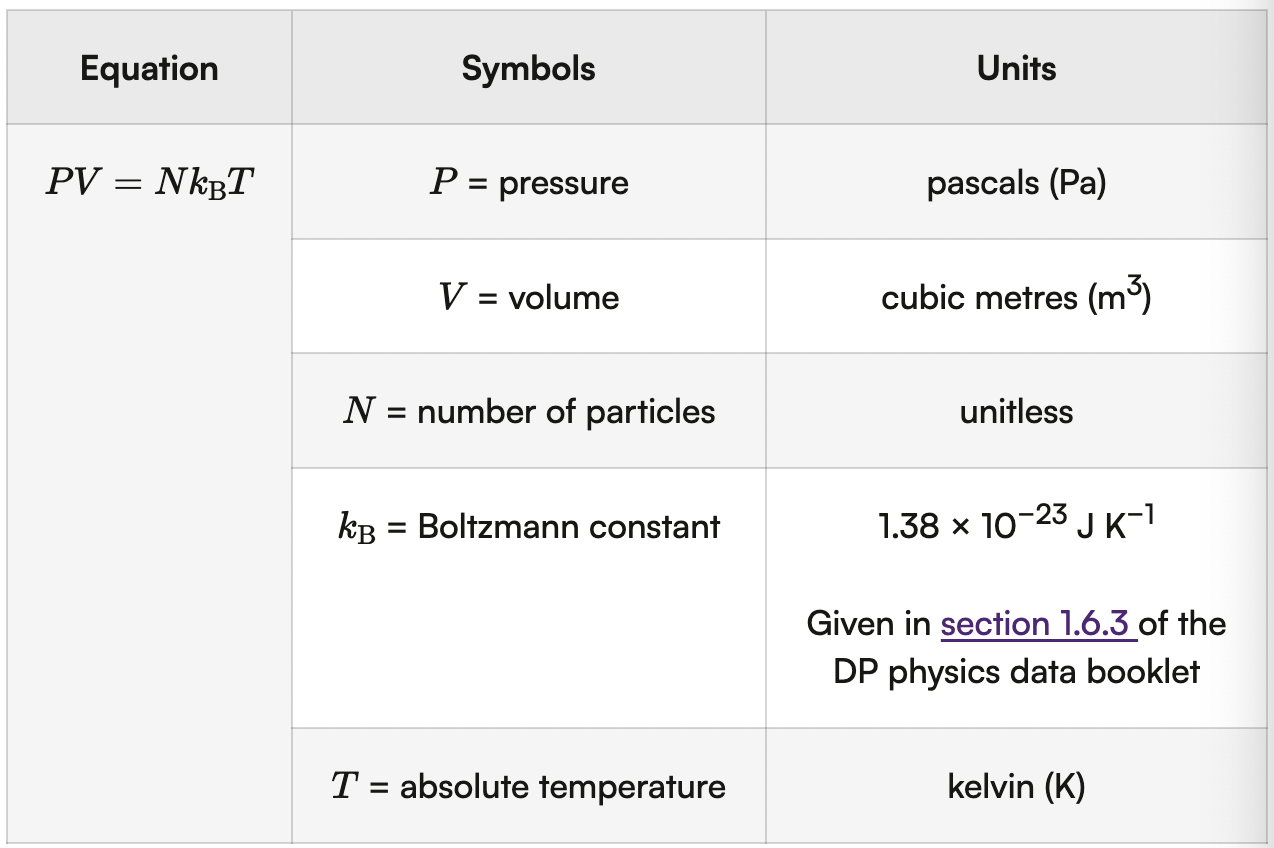Select the word volume in Symbols column

click(563, 298)
